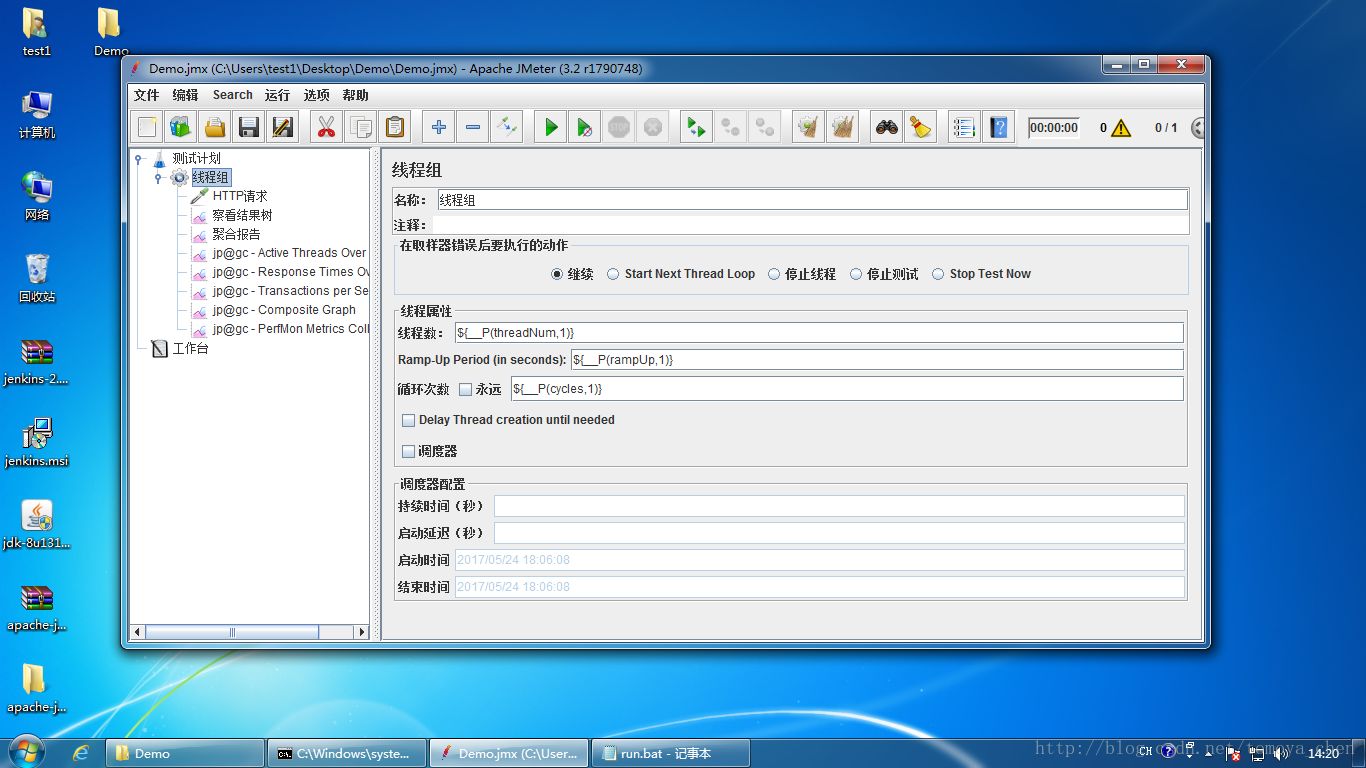The image size is (1366, 768).
Task: Switch to the run.bat Notepad taskbar button
Action: 670,753
